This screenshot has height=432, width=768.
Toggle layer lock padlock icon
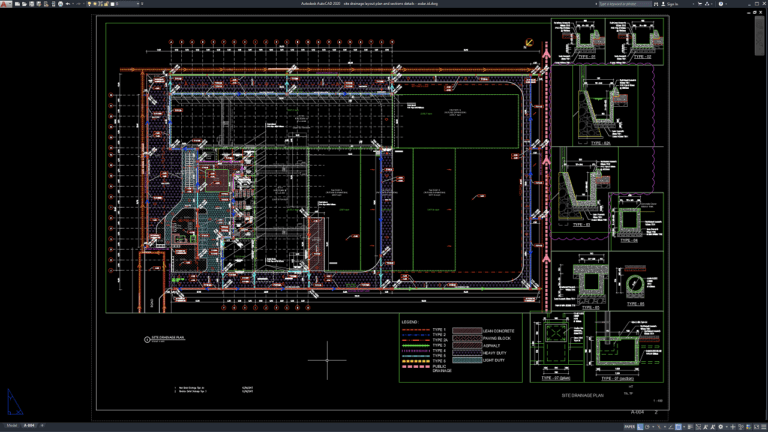(106, 4)
